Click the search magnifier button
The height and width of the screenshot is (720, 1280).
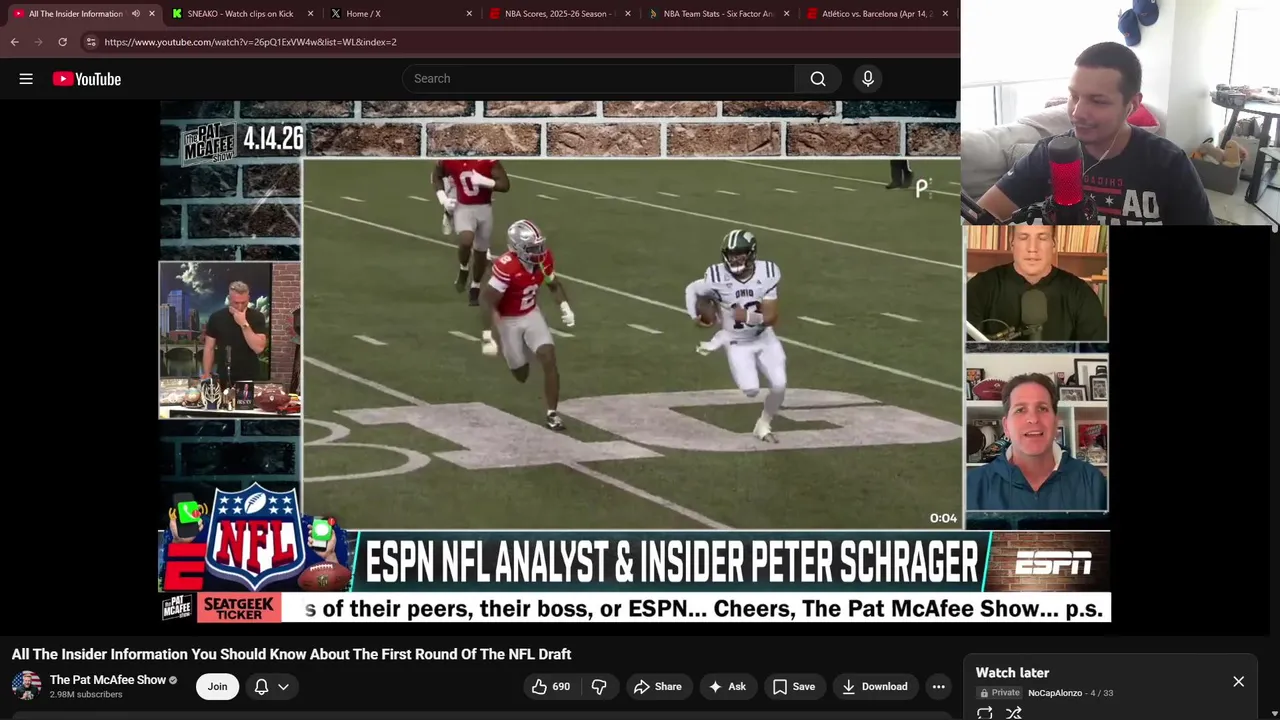click(x=818, y=79)
